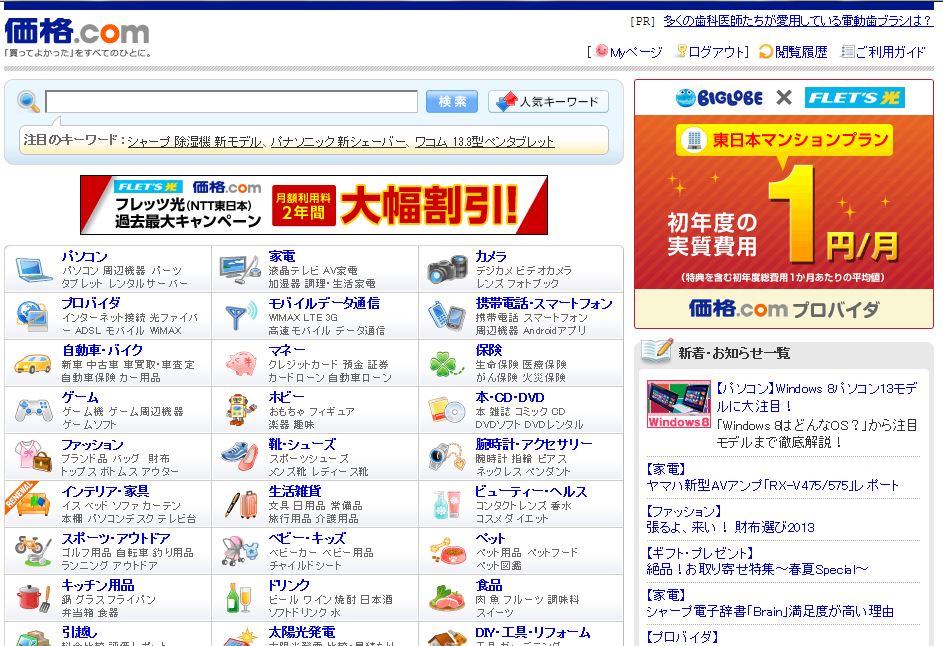Open the 太陽光発電 category link
The width and height of the screenshot is (943, 646).
pos(302,632)
